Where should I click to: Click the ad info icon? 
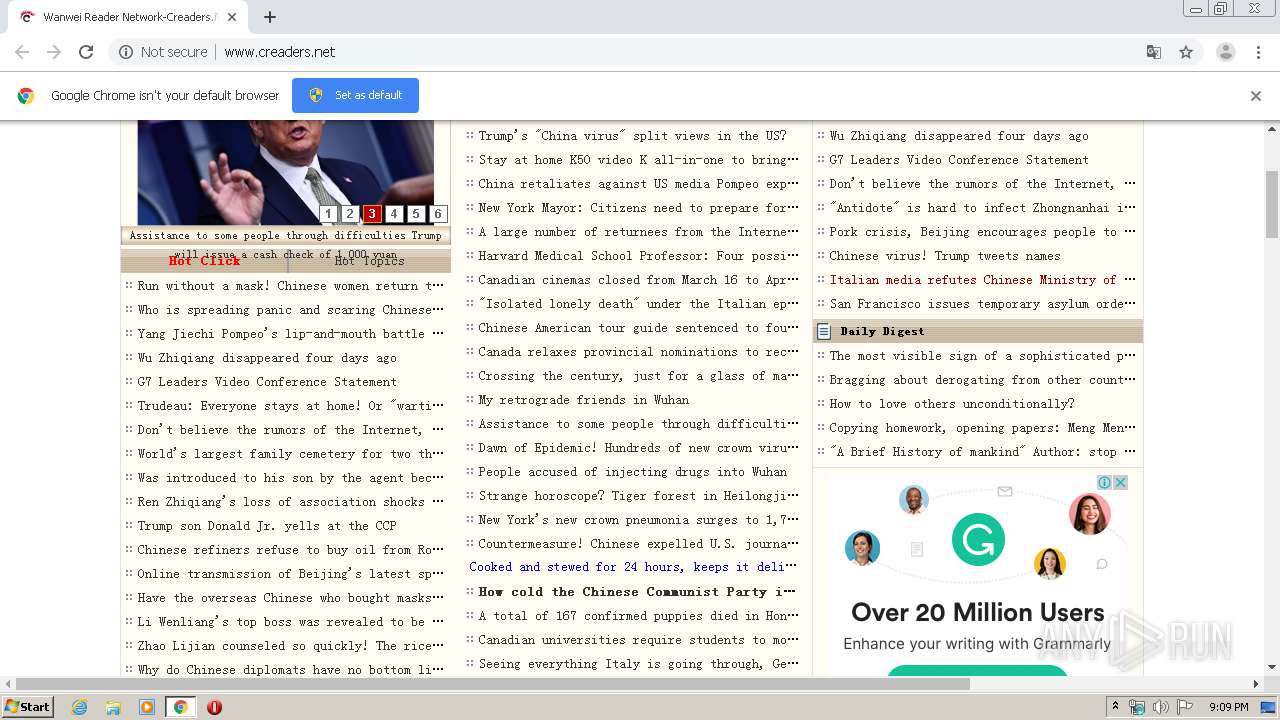coord(1105,483)
